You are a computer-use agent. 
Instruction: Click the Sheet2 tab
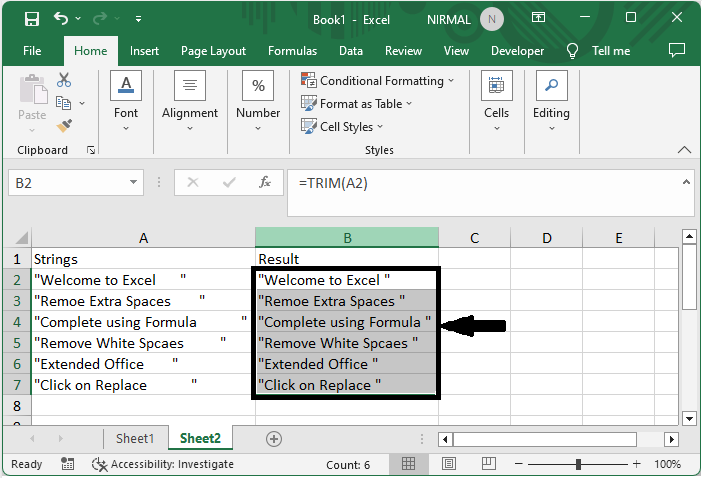click(200, 438)
